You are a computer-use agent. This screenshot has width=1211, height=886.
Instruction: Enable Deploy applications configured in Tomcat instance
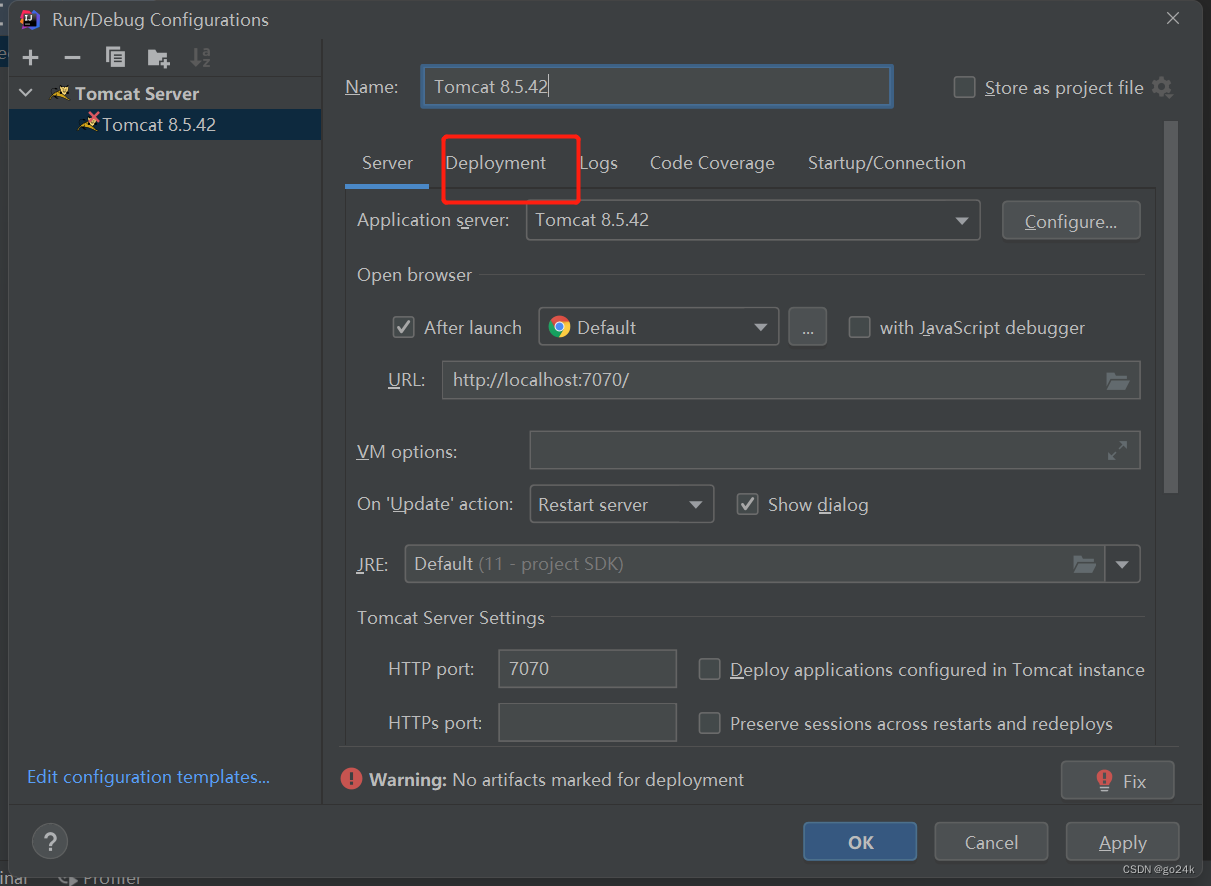pyautogui.click(x=709, y=669)
